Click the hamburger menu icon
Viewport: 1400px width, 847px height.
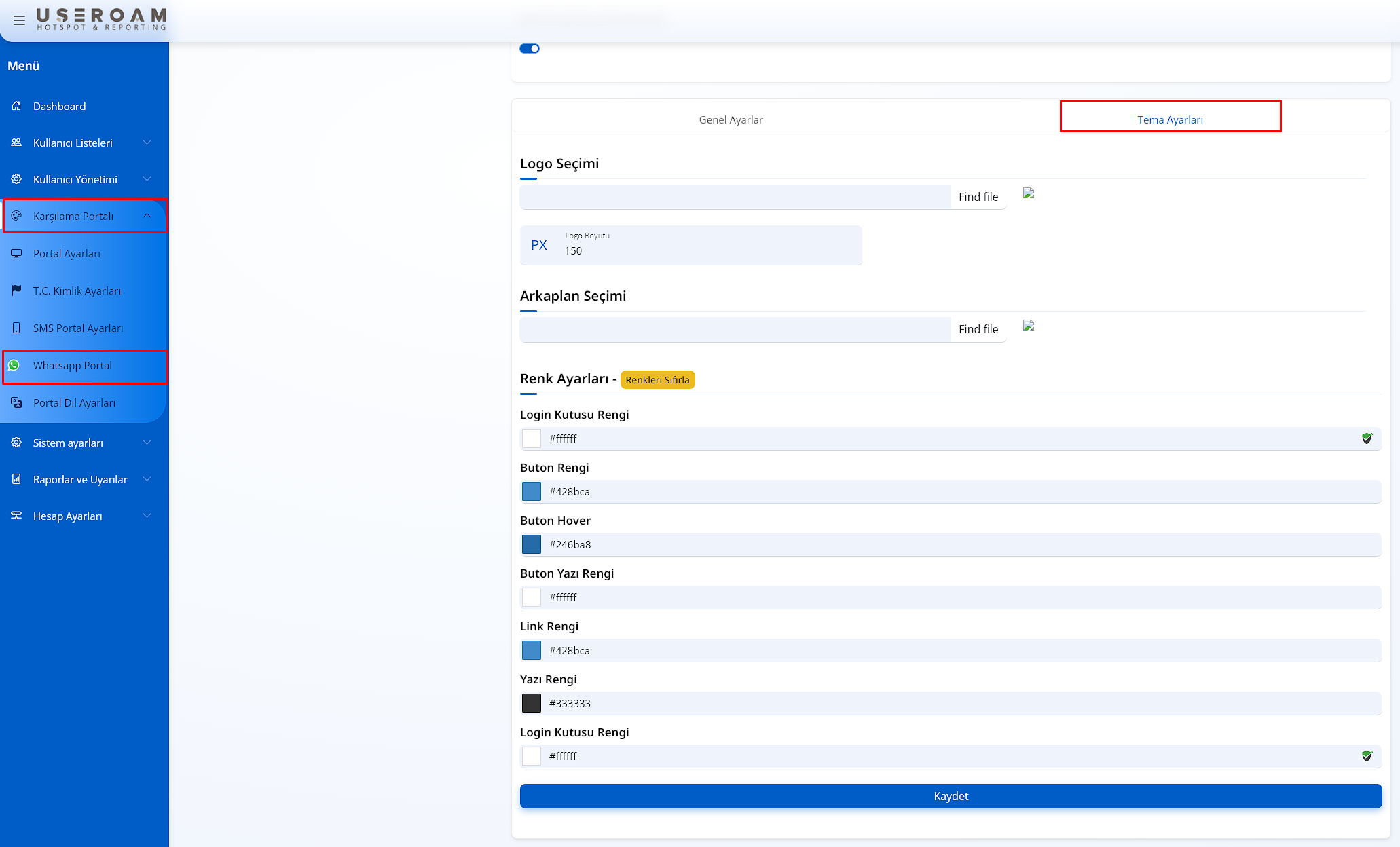[19, 20]
